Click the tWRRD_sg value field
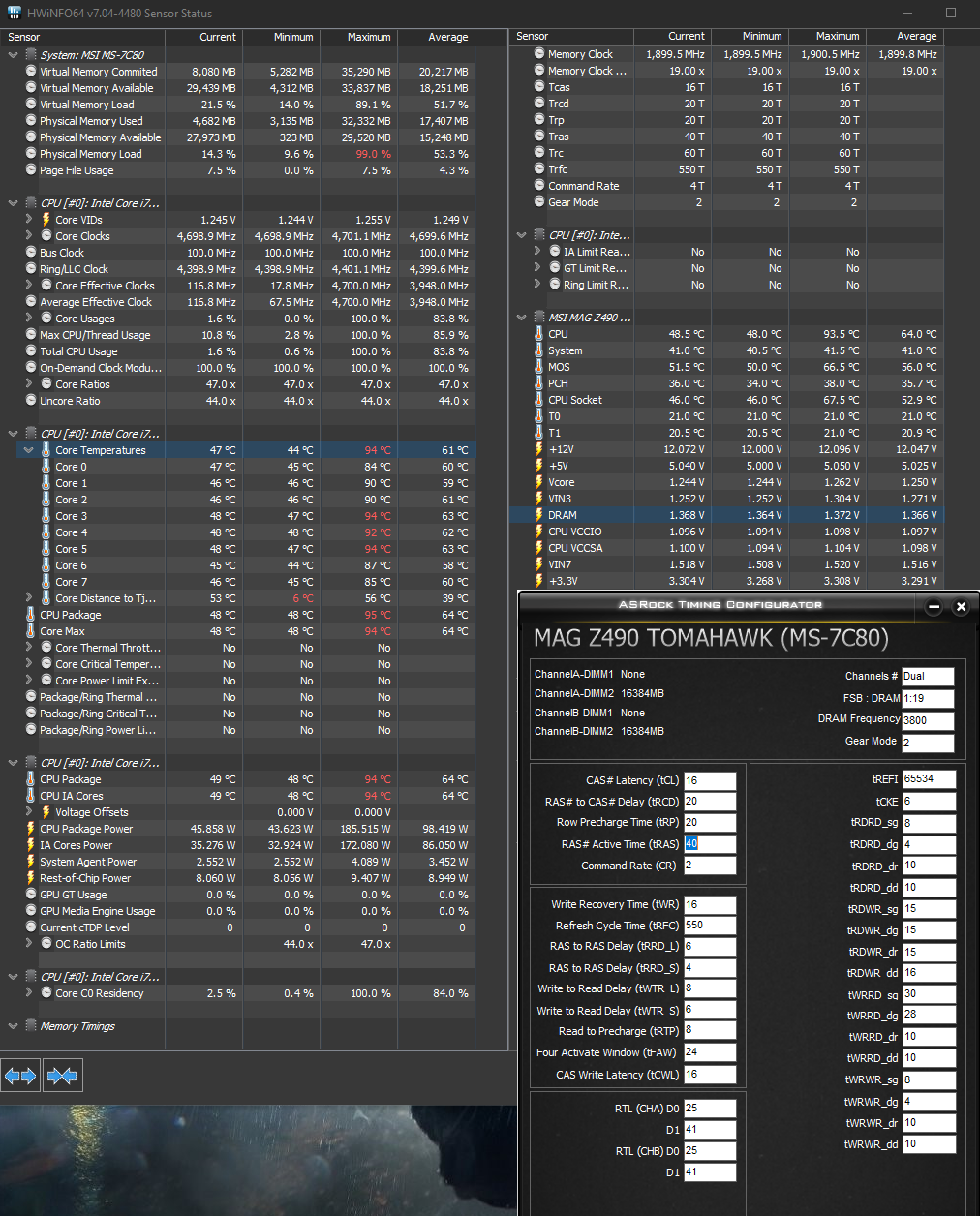Screen dimensions: 980x1216 point(930,994)
